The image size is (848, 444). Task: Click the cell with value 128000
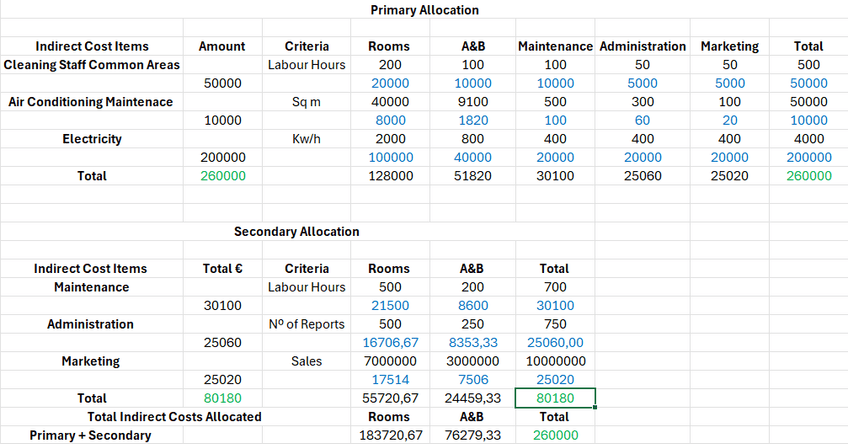(x=390, y=176)
